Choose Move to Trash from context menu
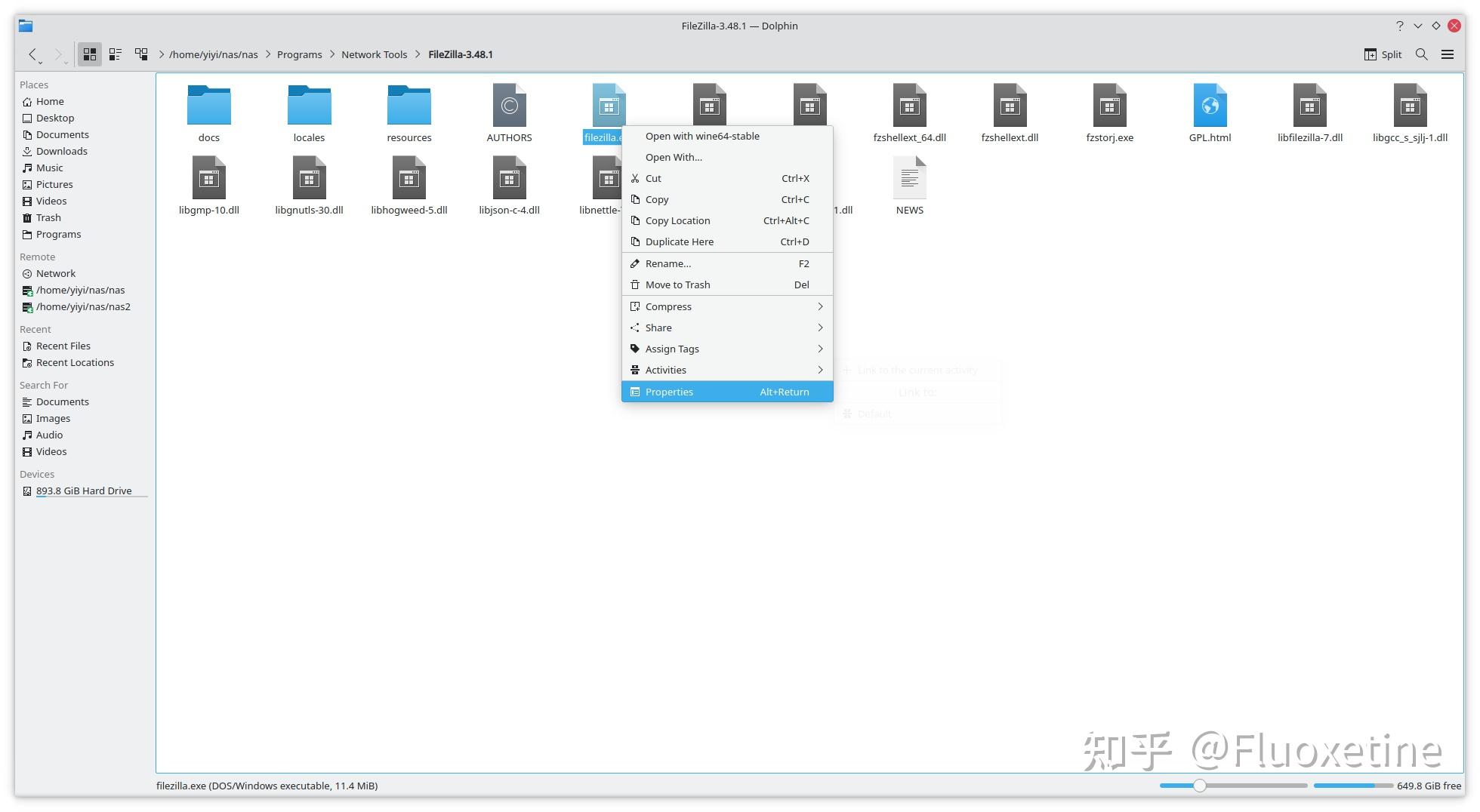The image size is (1480, 812). 677,285
